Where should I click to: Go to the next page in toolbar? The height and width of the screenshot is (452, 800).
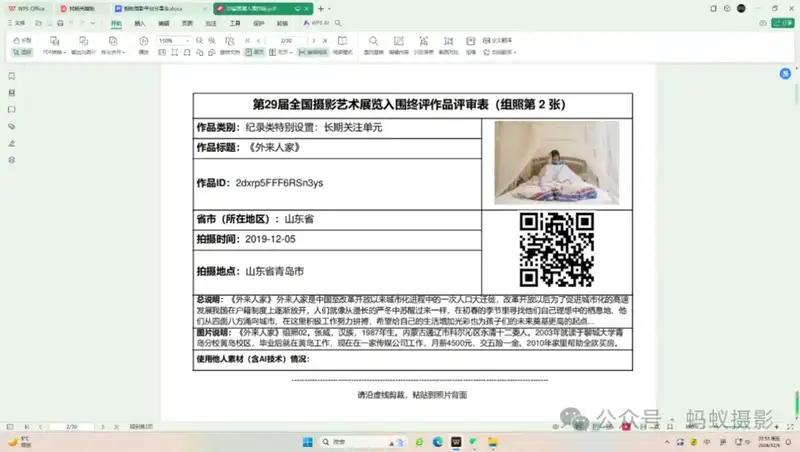[x=314, y=40]
